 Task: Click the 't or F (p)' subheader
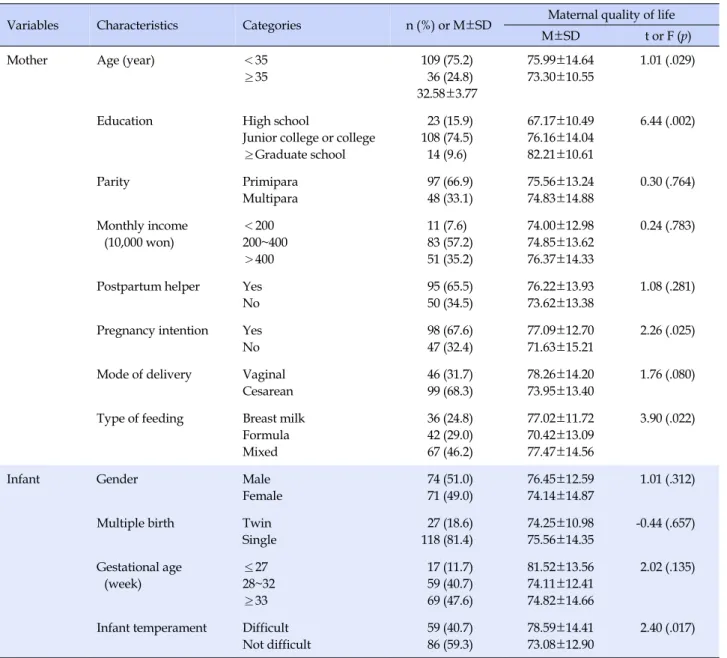point(668,36)
